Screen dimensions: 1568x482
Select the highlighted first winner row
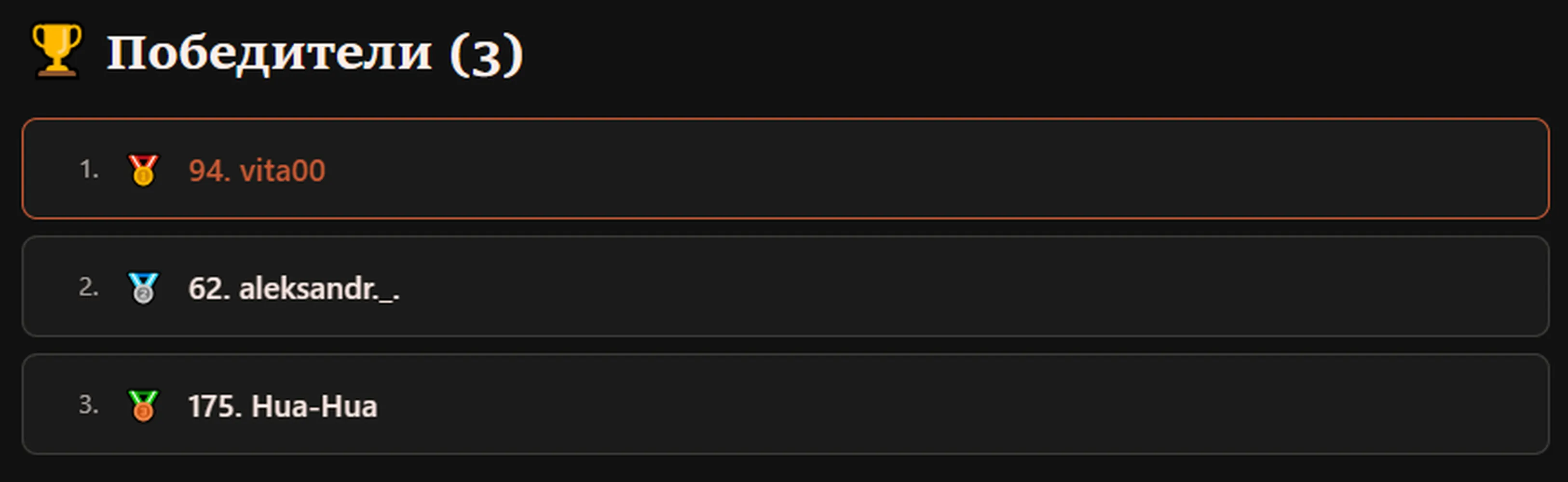[785, 169]
